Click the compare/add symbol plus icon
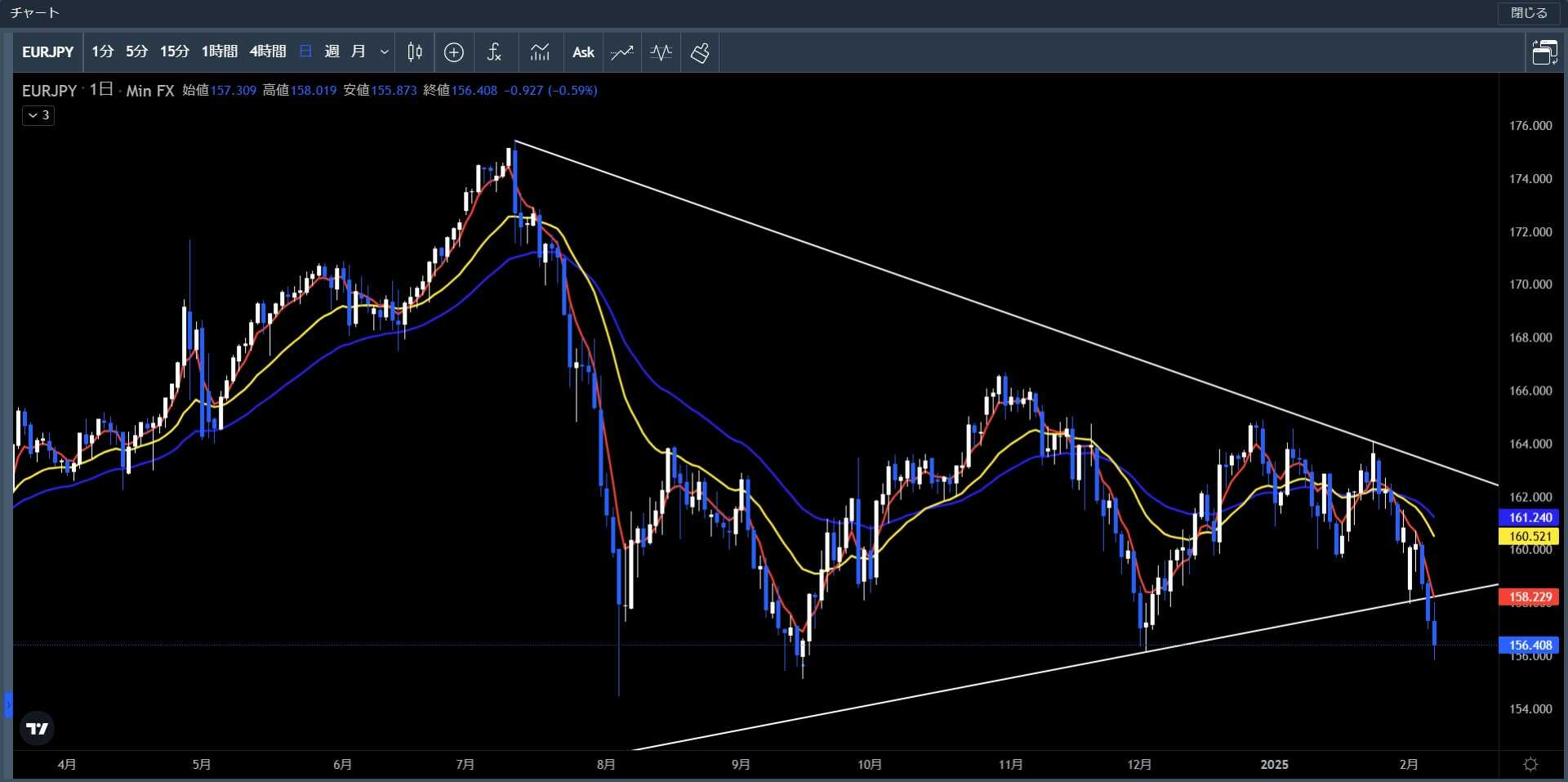 pyautogui.click(x=454, y=52)
